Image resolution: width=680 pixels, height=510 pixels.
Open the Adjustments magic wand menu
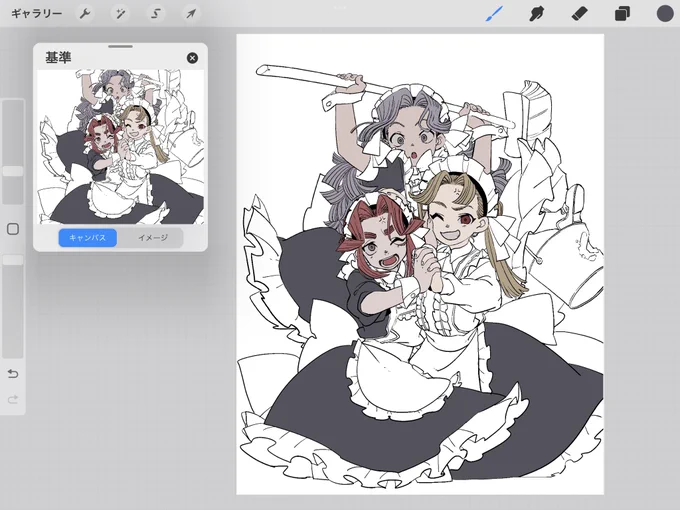tap(120, 14)
